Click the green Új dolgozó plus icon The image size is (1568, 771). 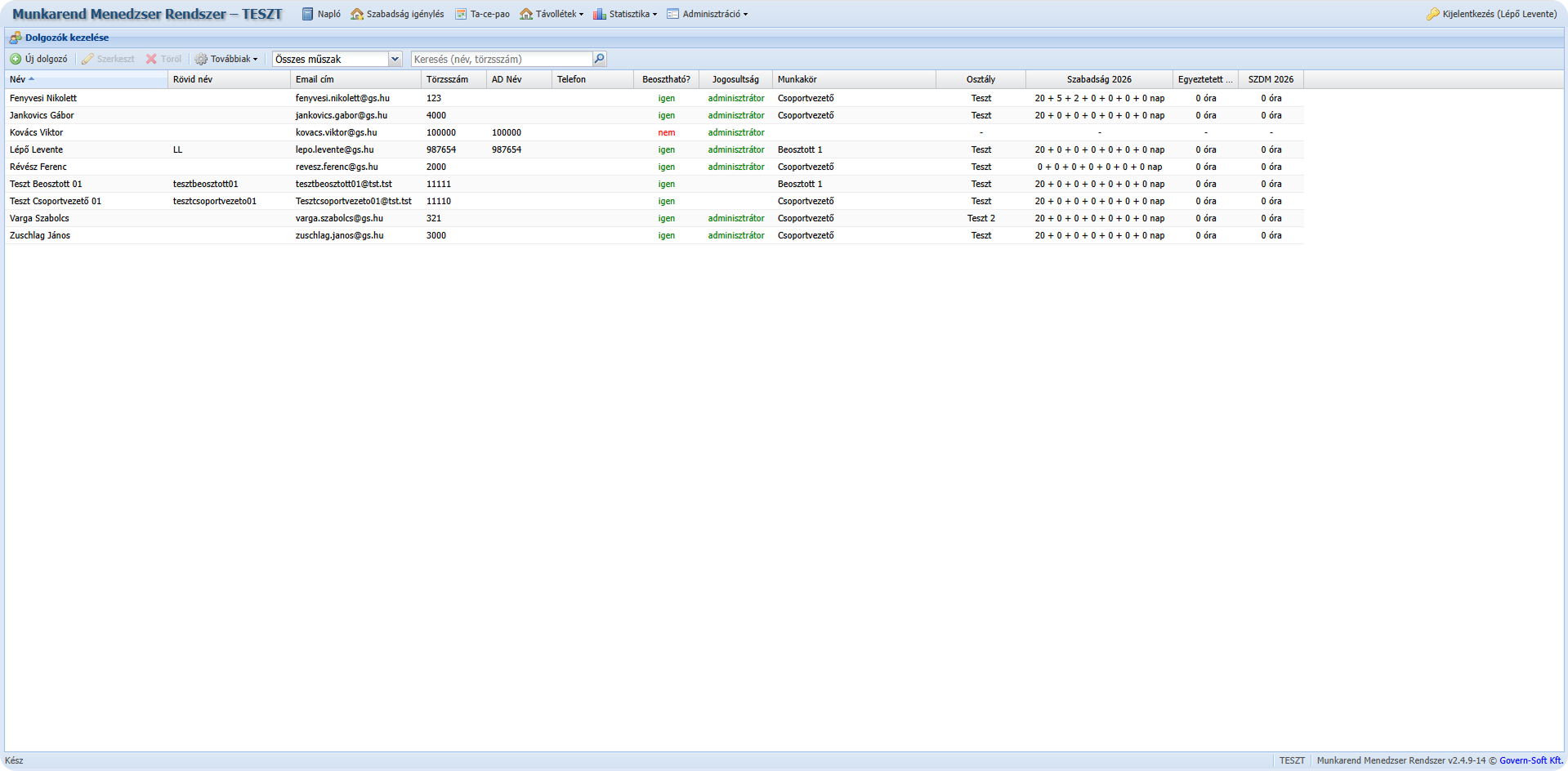(x=16, y=59)
